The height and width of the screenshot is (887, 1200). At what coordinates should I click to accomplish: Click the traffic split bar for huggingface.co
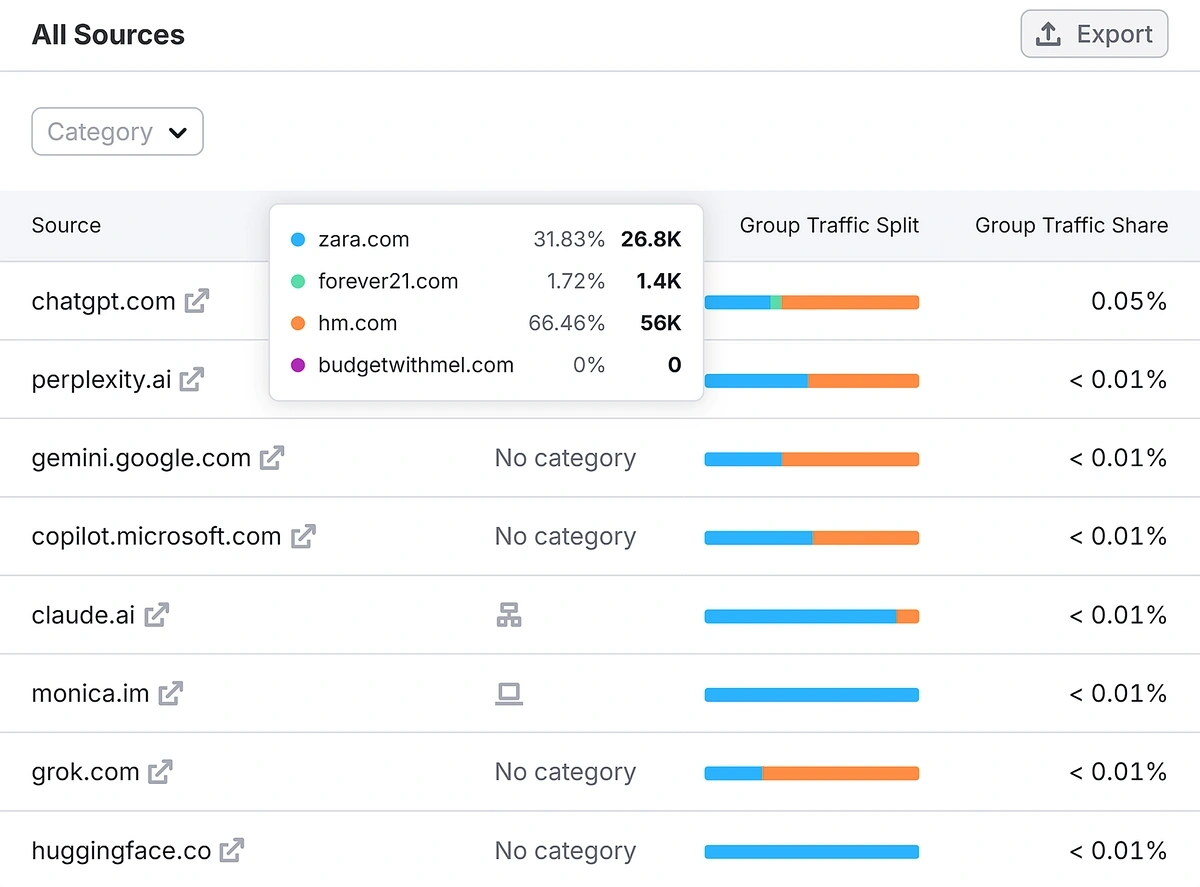pyautogui.click(x=812, y=852)
